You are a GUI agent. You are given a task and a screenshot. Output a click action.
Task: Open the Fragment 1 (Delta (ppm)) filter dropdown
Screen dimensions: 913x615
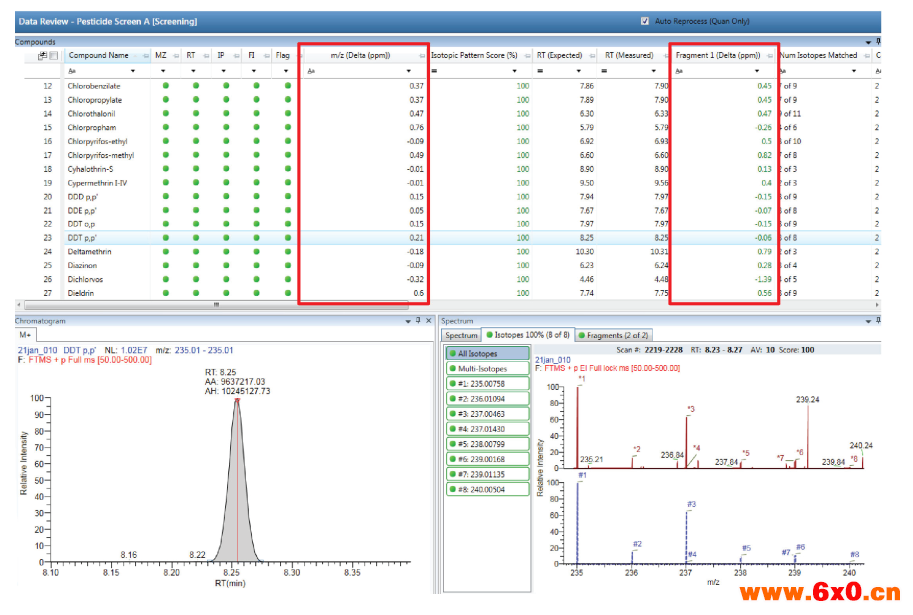757,71
